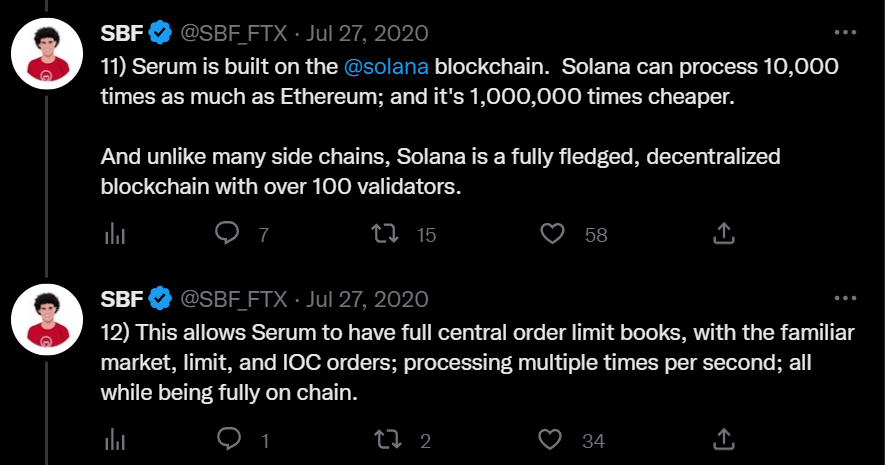Click the verified badge on tweet 11

(160, 33)
